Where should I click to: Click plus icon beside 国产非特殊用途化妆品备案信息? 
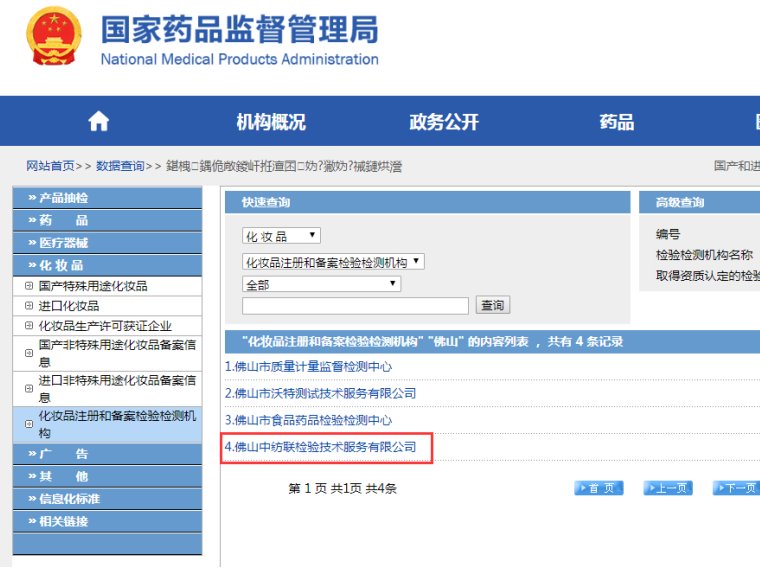[x=29, y=353]
